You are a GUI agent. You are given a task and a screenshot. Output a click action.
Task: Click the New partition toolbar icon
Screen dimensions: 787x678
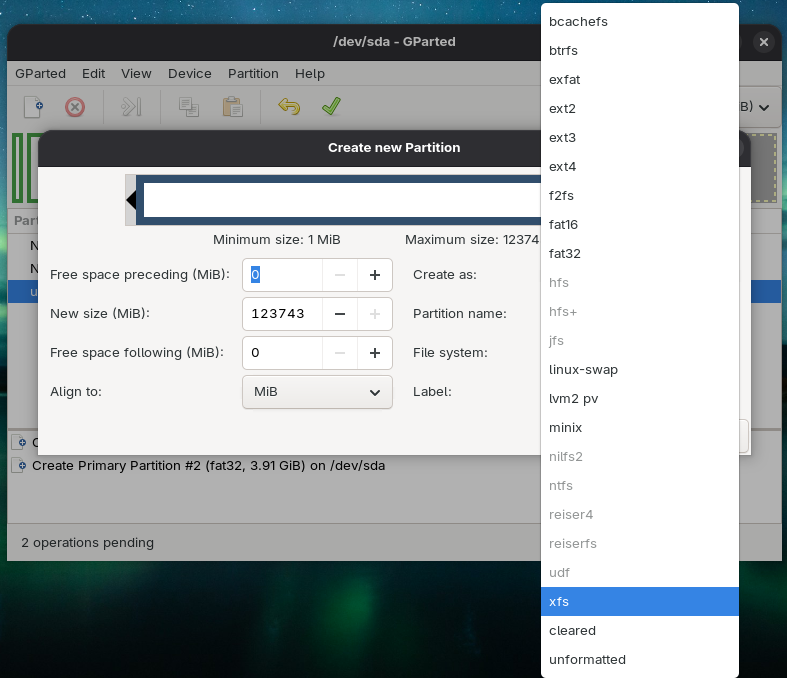[x=34, y=107]
